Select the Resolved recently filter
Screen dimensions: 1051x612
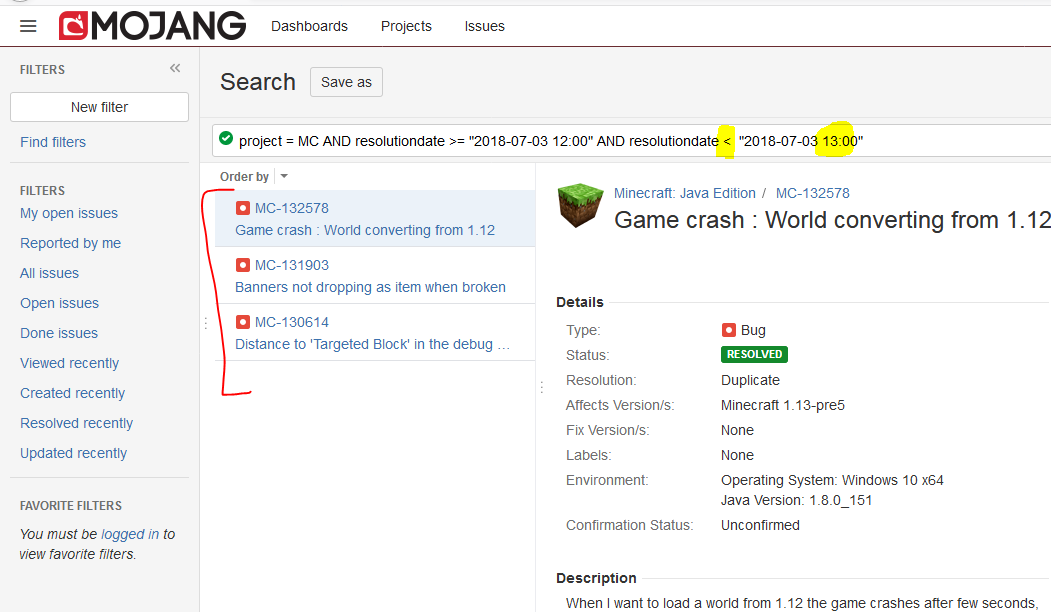click(x=76, y=424)
